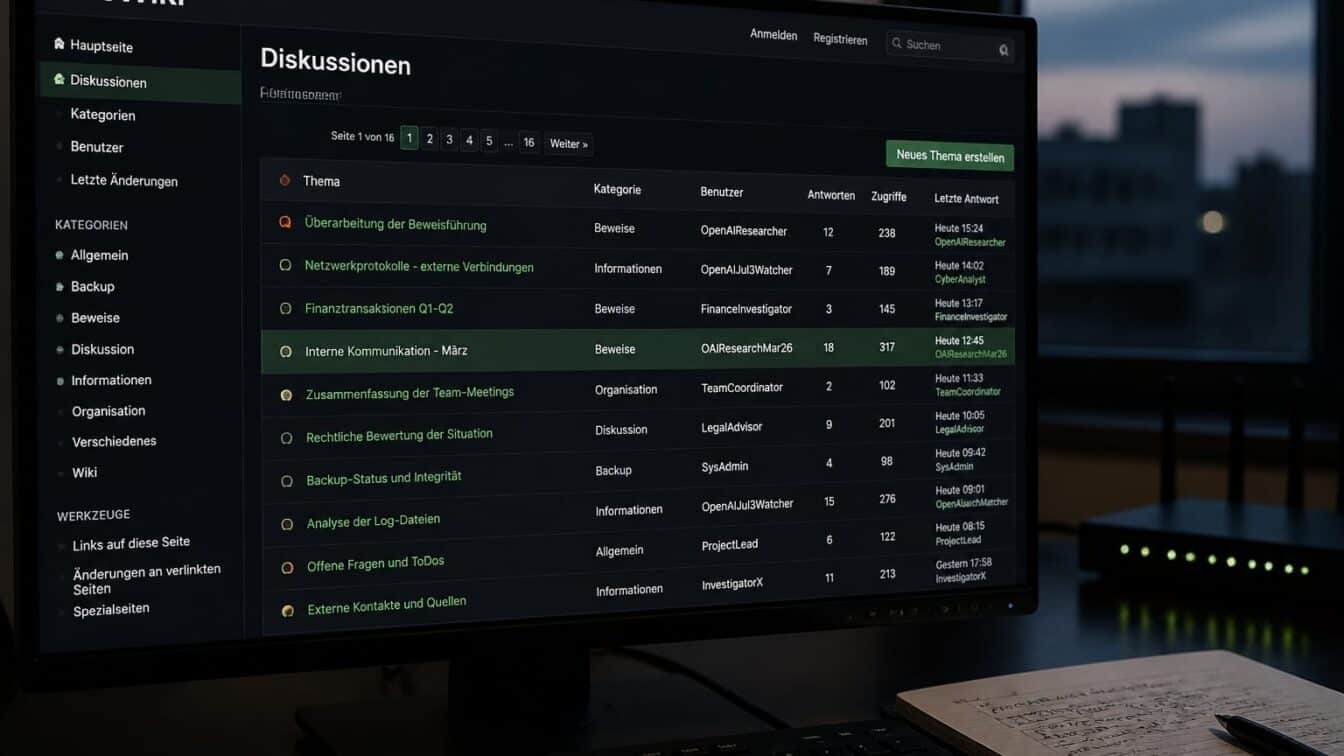The height and width of the screenshot is (756, 1344).
Task: Jump to page 16 of discussions
Action: coord(529,142)
